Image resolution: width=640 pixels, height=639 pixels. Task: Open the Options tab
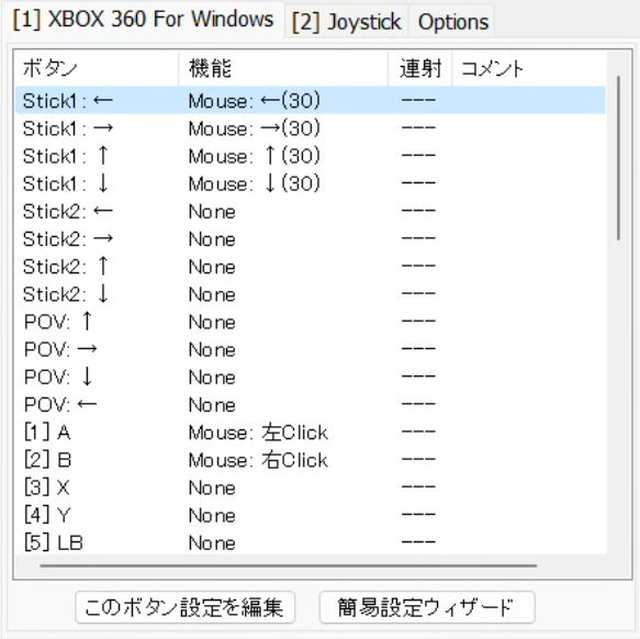tap(453, 21)
